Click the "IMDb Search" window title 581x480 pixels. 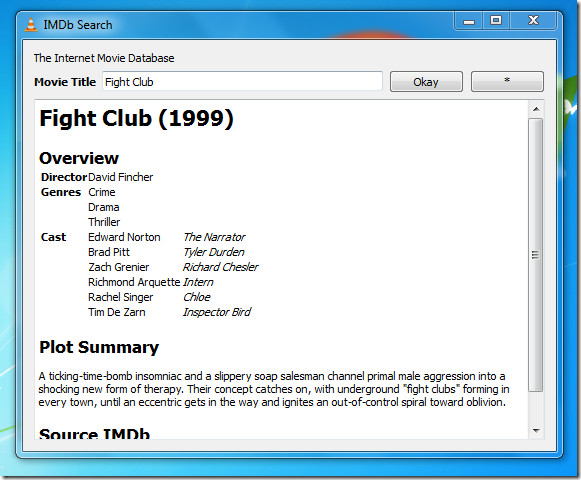pyautogui.click(x=78, y=25)
